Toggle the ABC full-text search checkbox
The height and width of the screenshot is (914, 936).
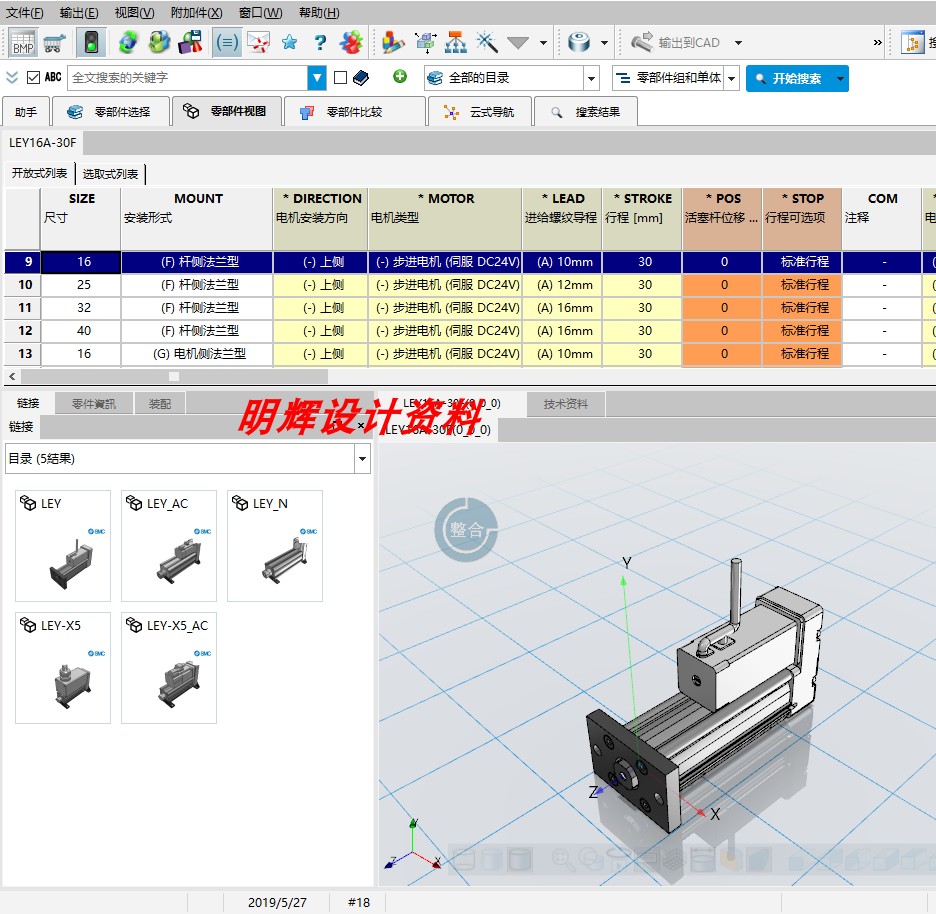[34, 78]
